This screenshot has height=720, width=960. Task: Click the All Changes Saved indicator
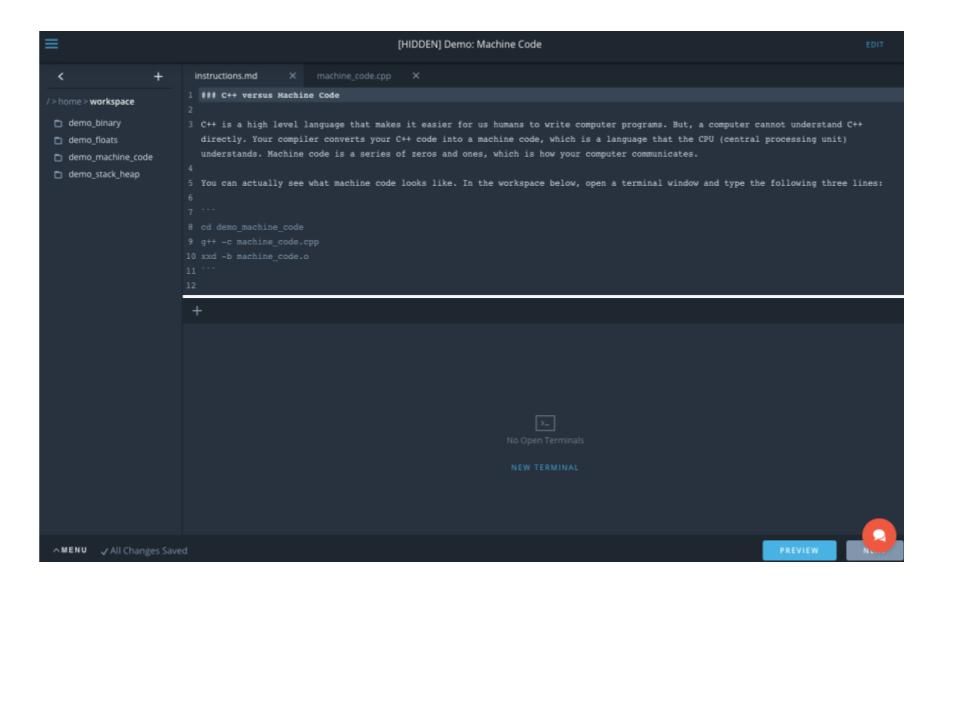click(x=146, y=550)
